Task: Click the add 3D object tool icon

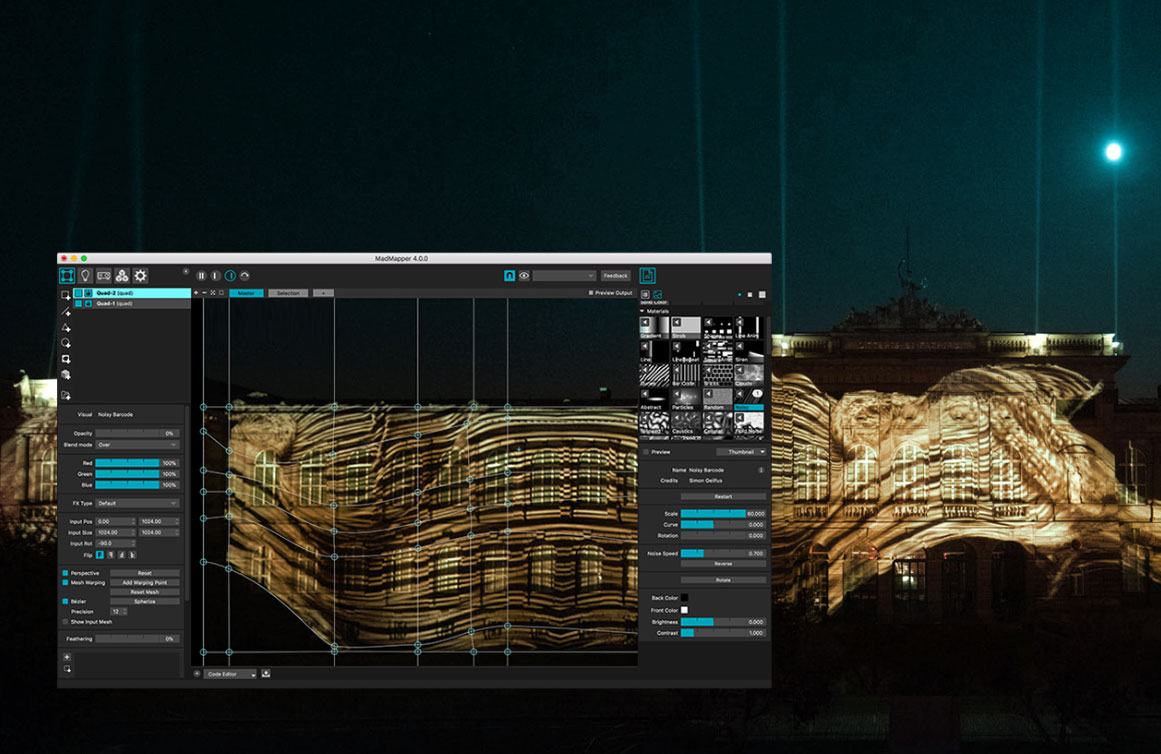Action: pos(66,375)
